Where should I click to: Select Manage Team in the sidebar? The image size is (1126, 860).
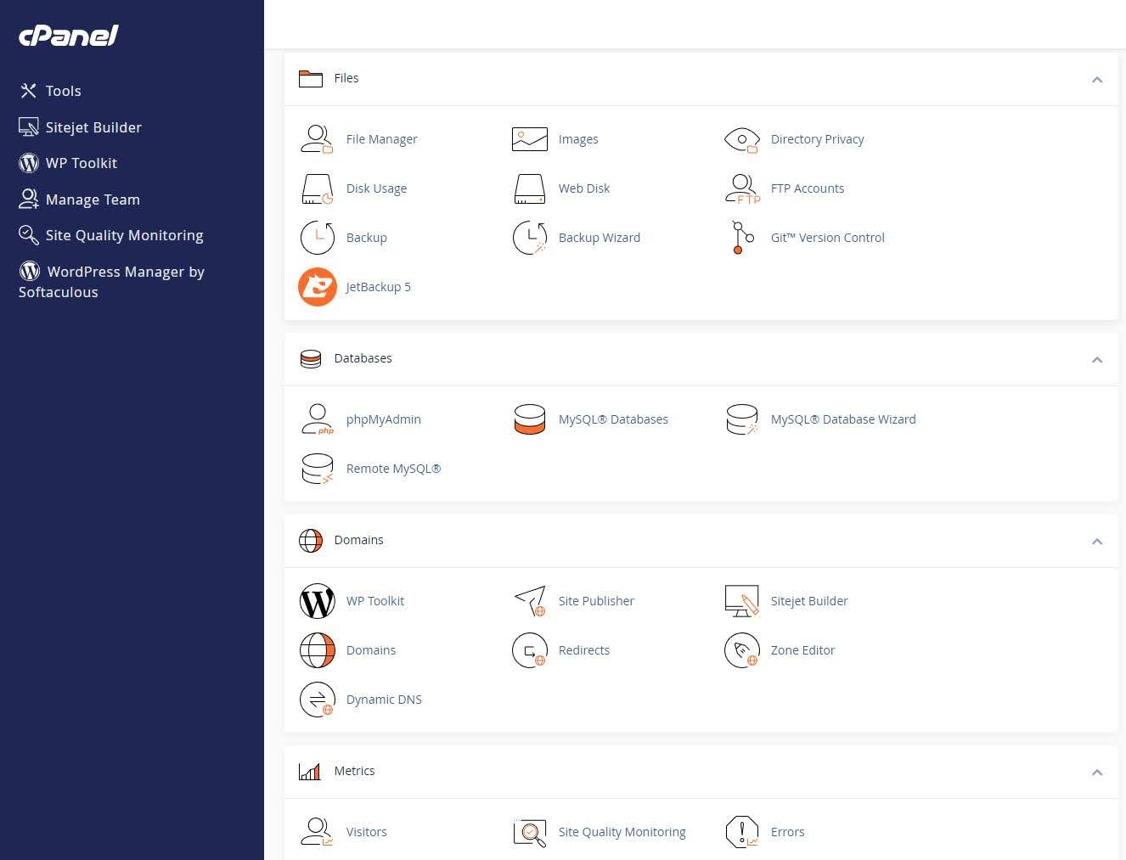pos(79,200)
